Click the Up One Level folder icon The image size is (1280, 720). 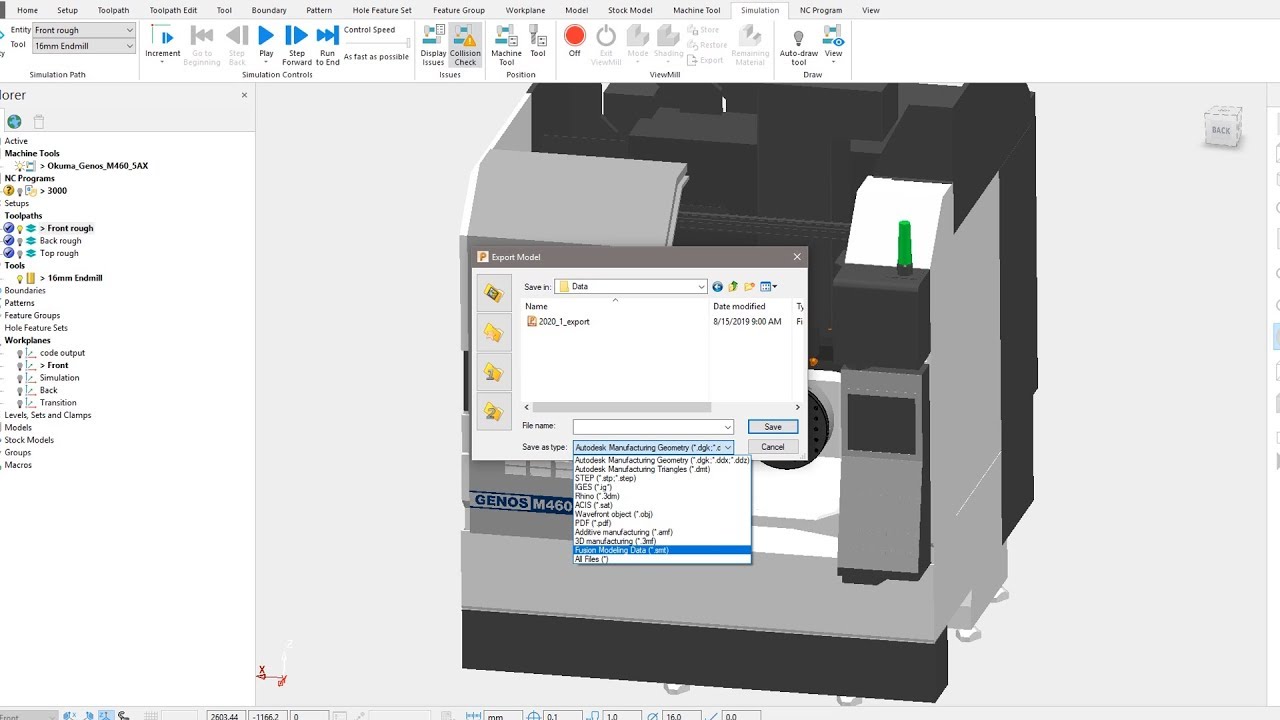[x=733, y=287]
